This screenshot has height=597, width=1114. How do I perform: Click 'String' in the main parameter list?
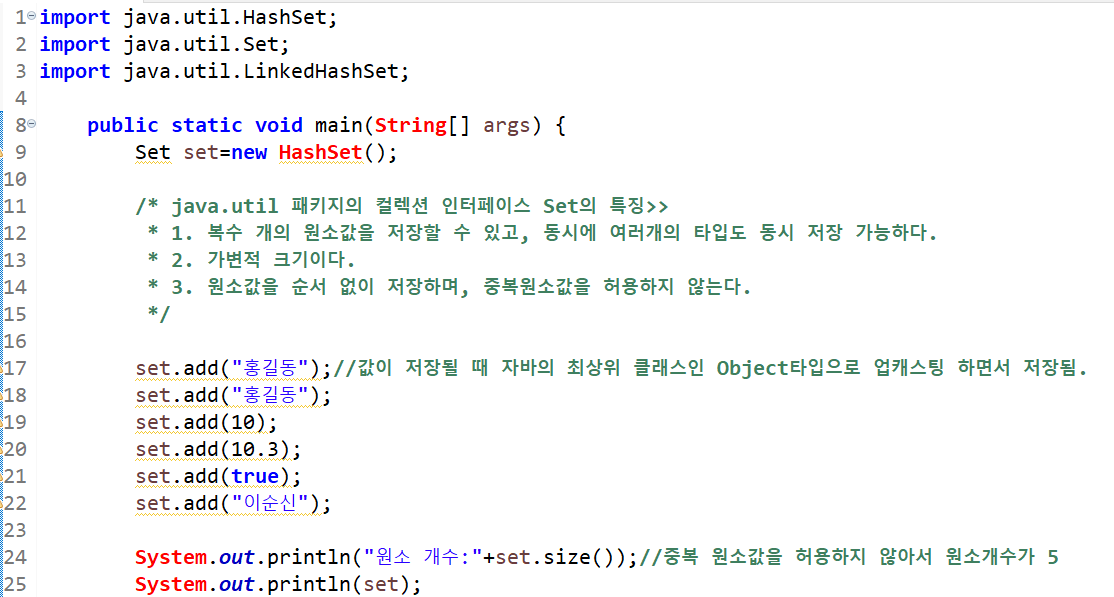click(411, 125)
